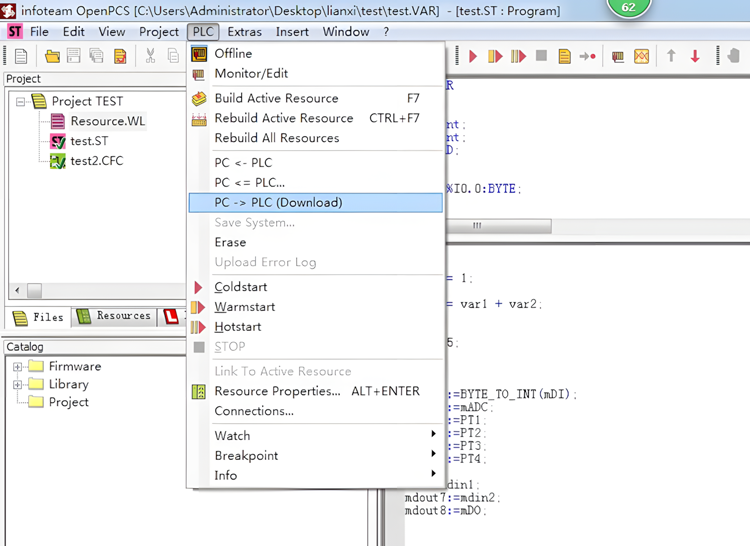Click the Coldstart red arrow toolbar icon

coord(473,56)
